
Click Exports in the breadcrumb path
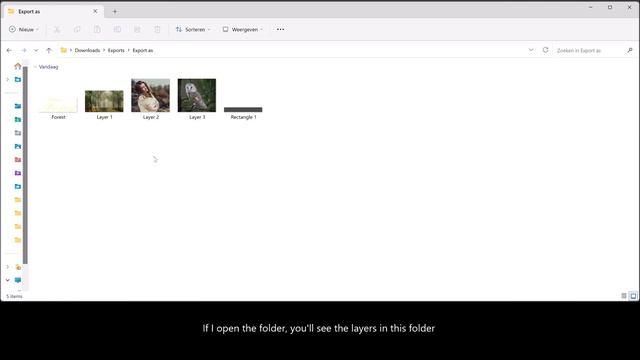click(116, 50)
